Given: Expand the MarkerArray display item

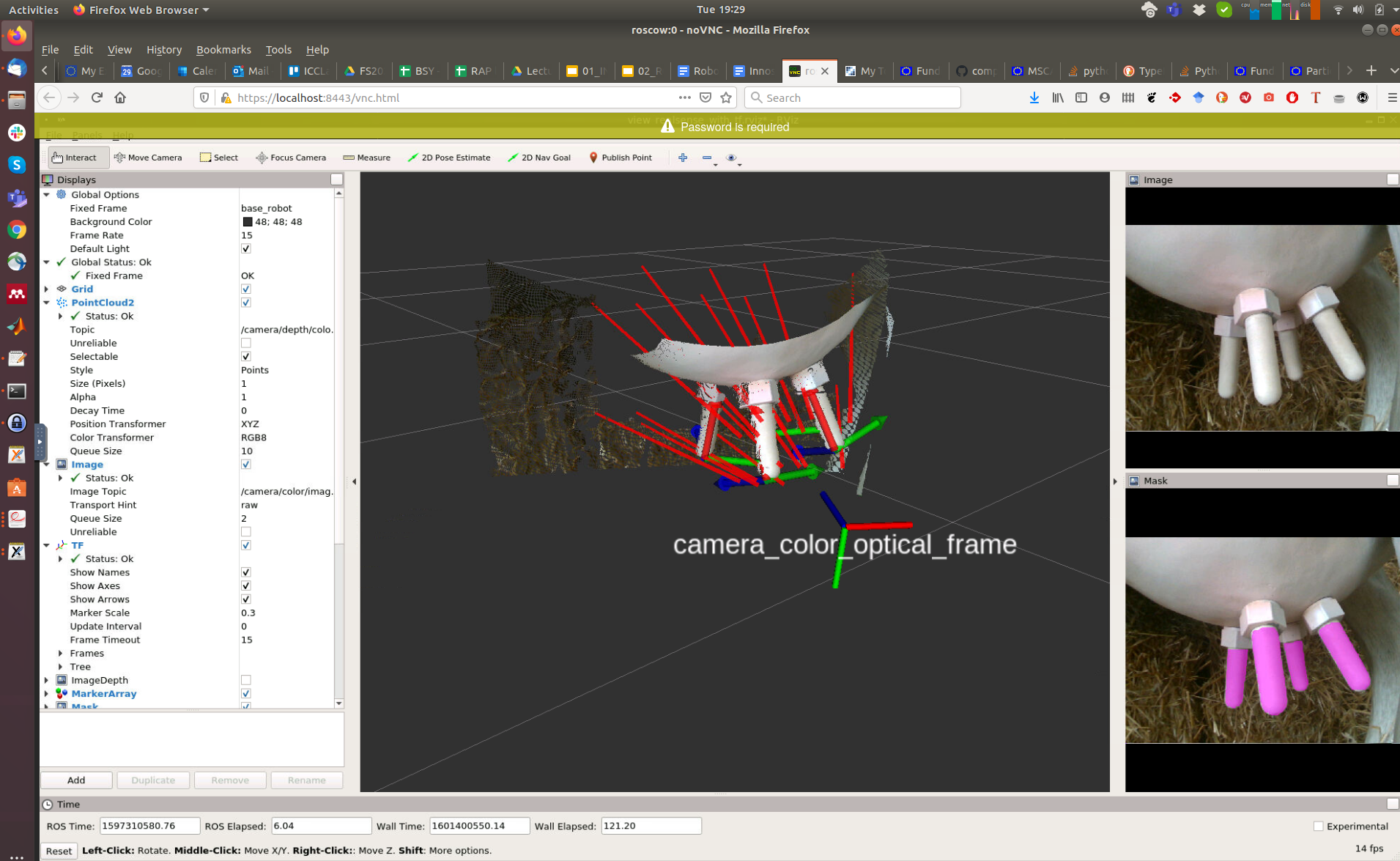Looking at the screenshot, I should click(47, 694).
